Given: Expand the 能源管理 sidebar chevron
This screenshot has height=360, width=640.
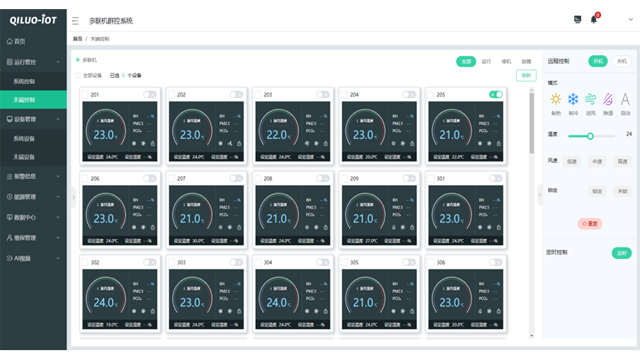Looking at the screenshot, I should (58, 197).
